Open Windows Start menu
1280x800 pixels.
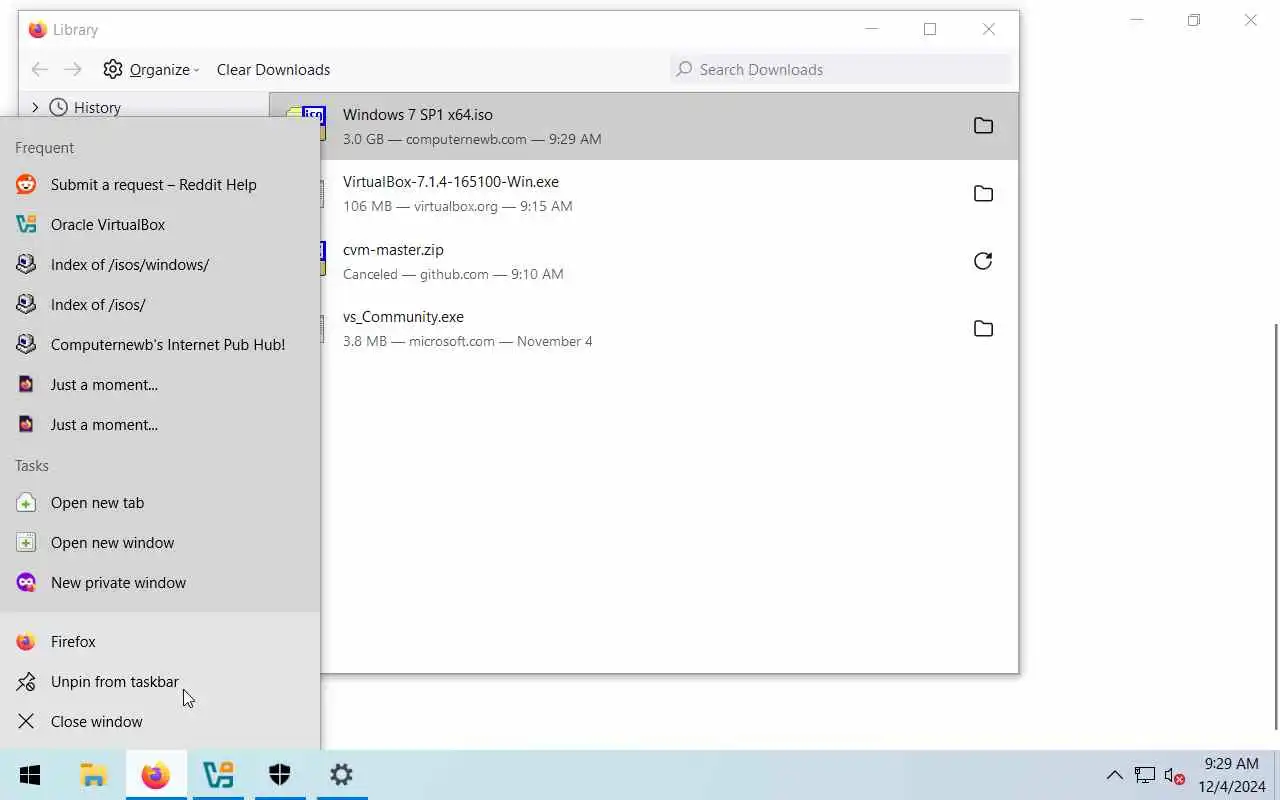(x=30, y=775)
